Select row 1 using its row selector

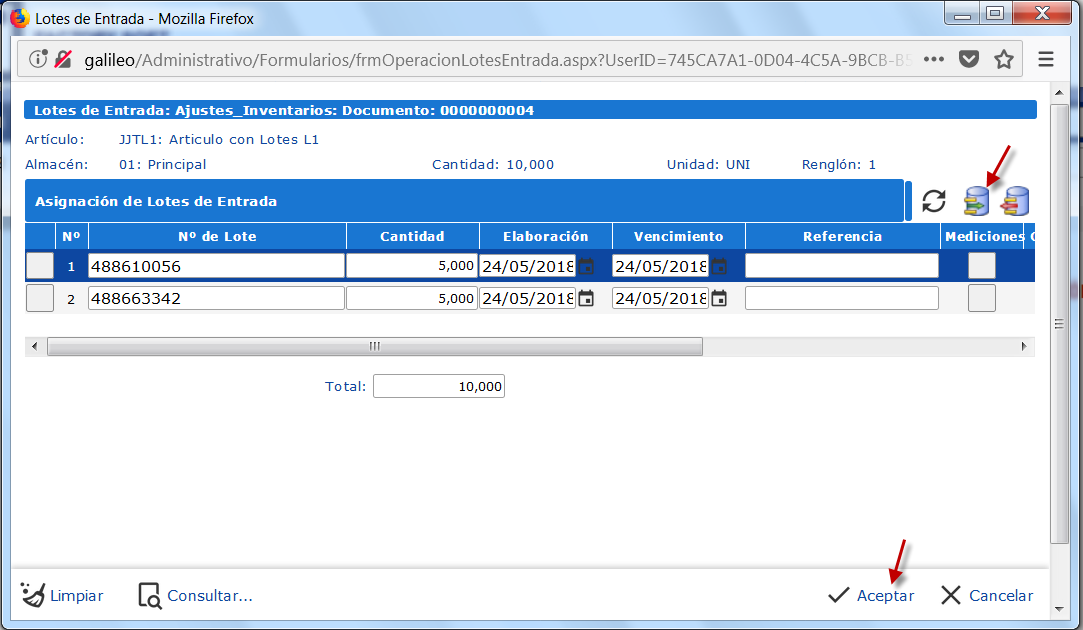40,266
